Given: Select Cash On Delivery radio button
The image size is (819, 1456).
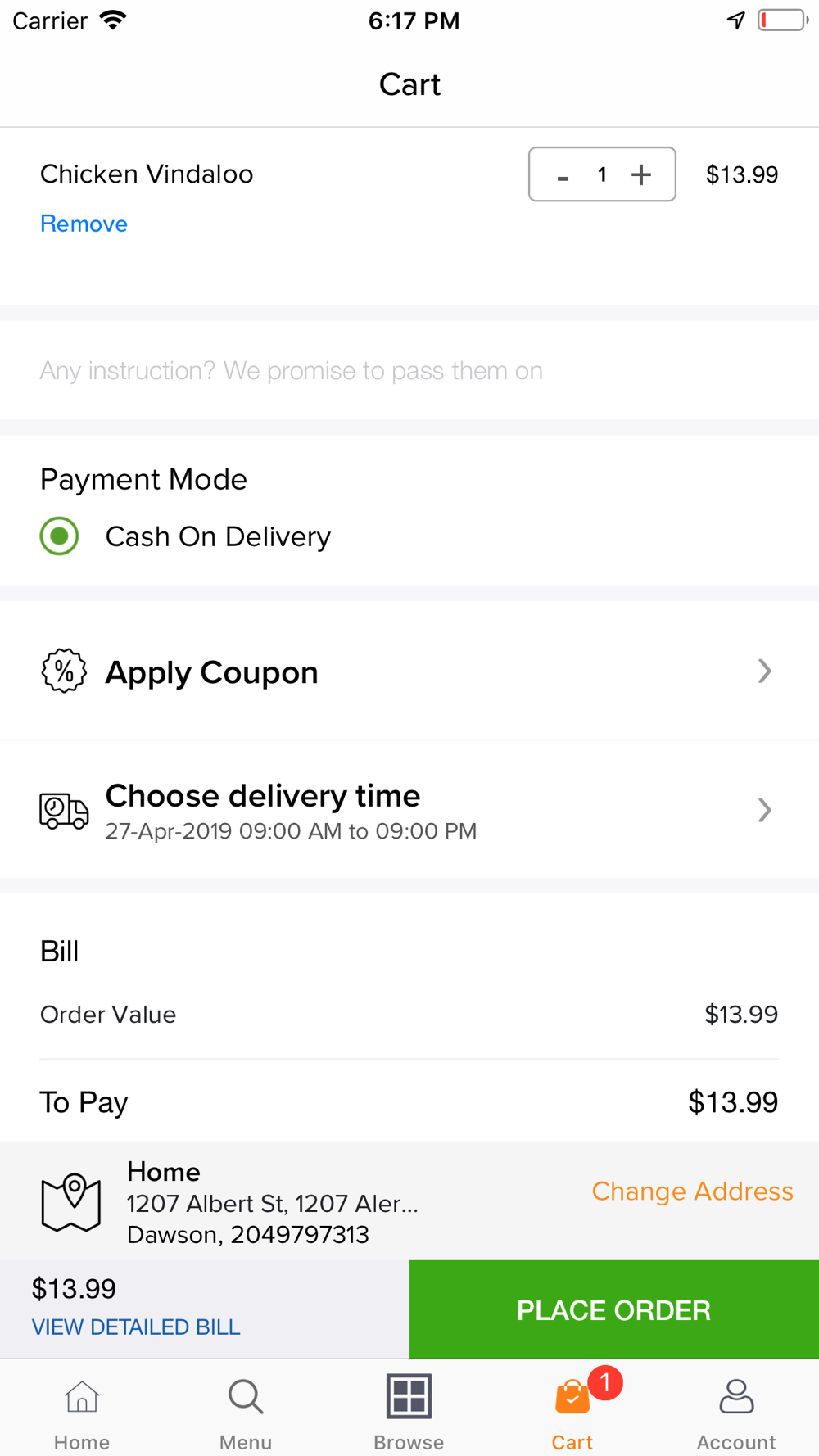Looking at the screenshot, I should pyautogui.click(x=59, y=536).
